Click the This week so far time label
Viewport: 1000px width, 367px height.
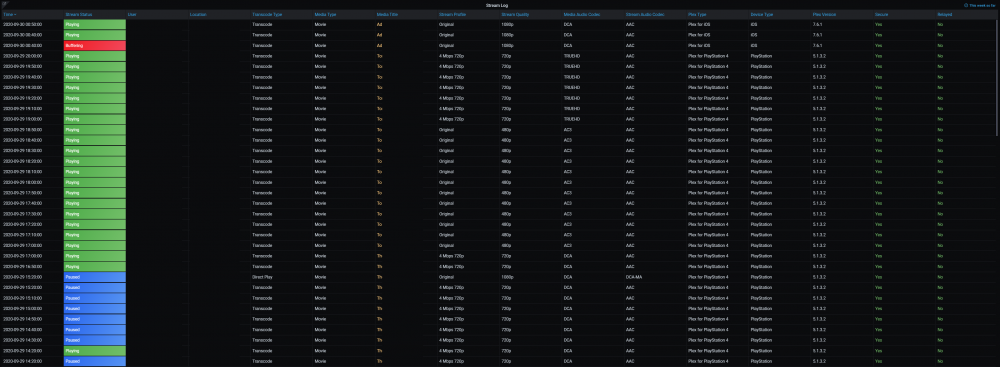tap(983, 5)
